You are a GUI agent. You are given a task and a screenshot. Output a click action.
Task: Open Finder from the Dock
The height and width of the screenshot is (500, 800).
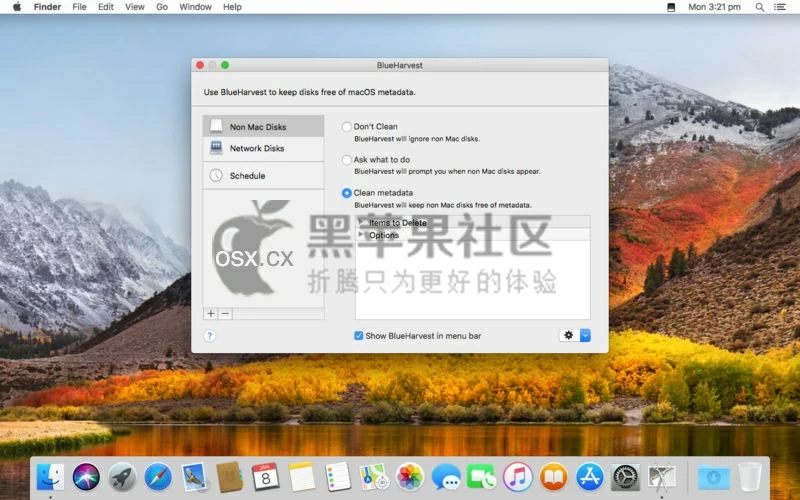pyautogui.click(x=50, y=477)
